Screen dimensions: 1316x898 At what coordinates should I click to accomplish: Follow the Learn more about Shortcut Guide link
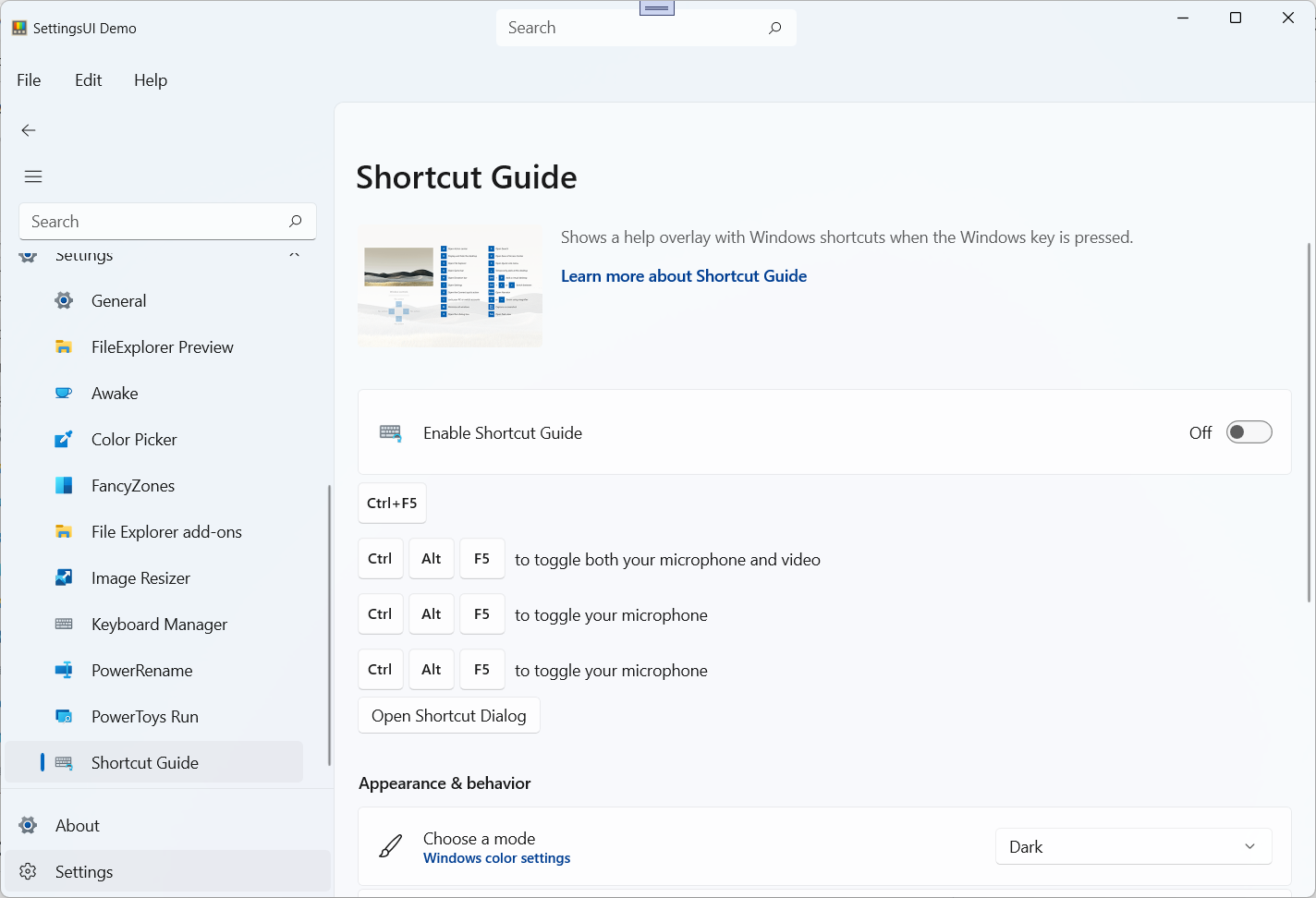(684, 276)
